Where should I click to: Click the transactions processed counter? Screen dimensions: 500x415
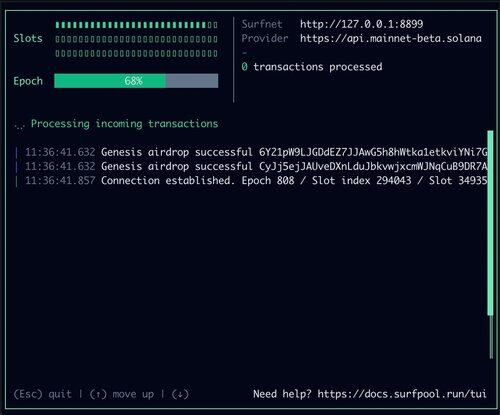[312, 67]
